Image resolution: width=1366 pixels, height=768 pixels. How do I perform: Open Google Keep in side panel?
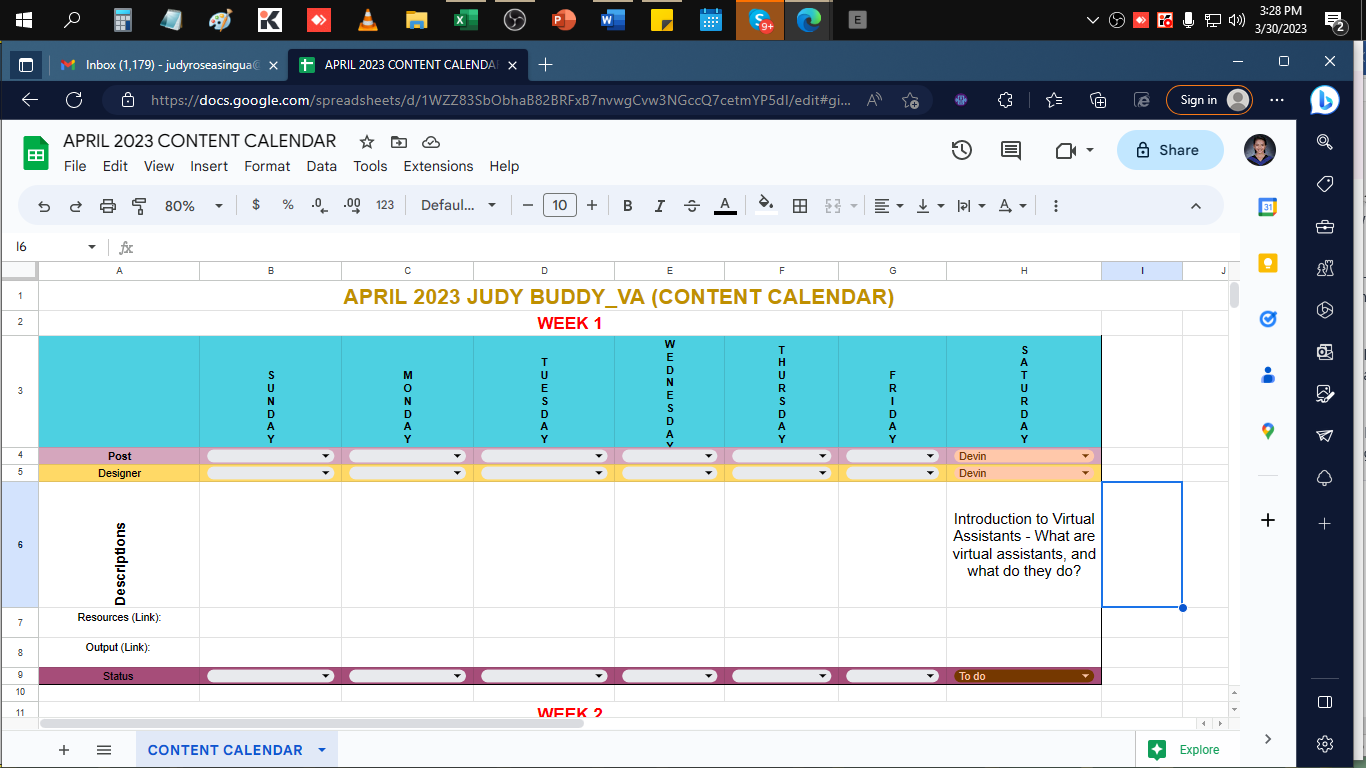(x=1268, y=263)
